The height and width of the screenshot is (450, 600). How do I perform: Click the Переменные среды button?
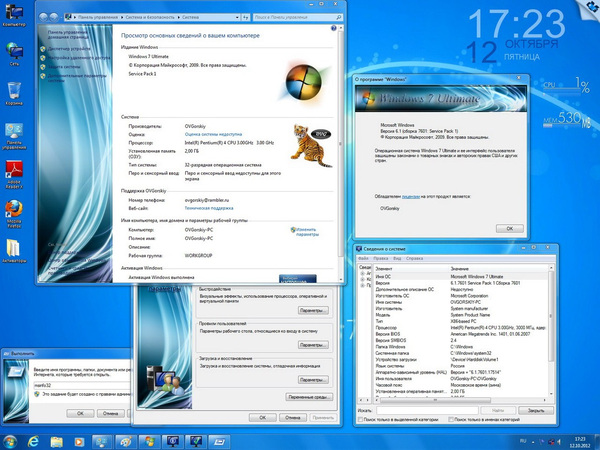310,395
